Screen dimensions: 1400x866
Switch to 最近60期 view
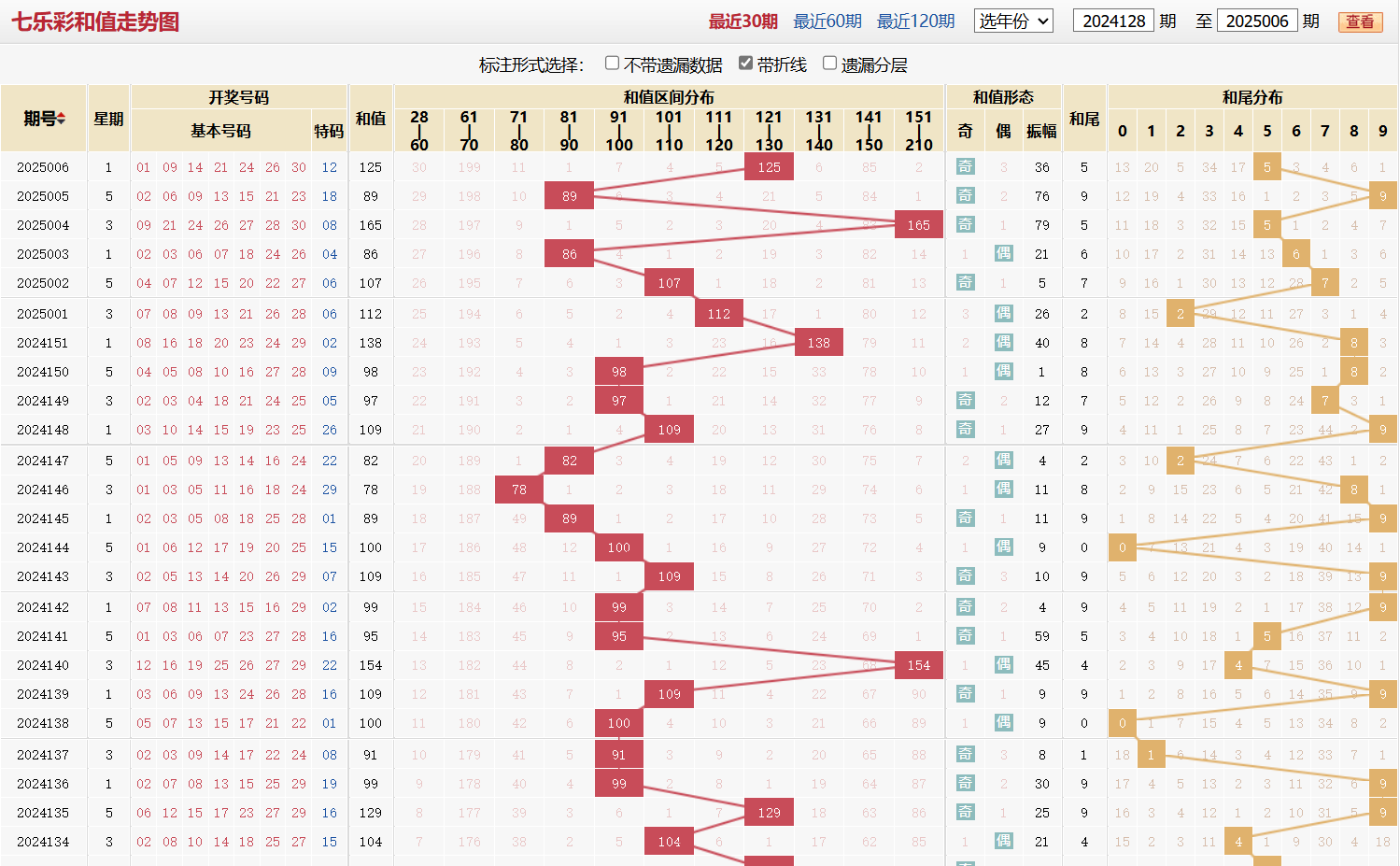(827, 21)
